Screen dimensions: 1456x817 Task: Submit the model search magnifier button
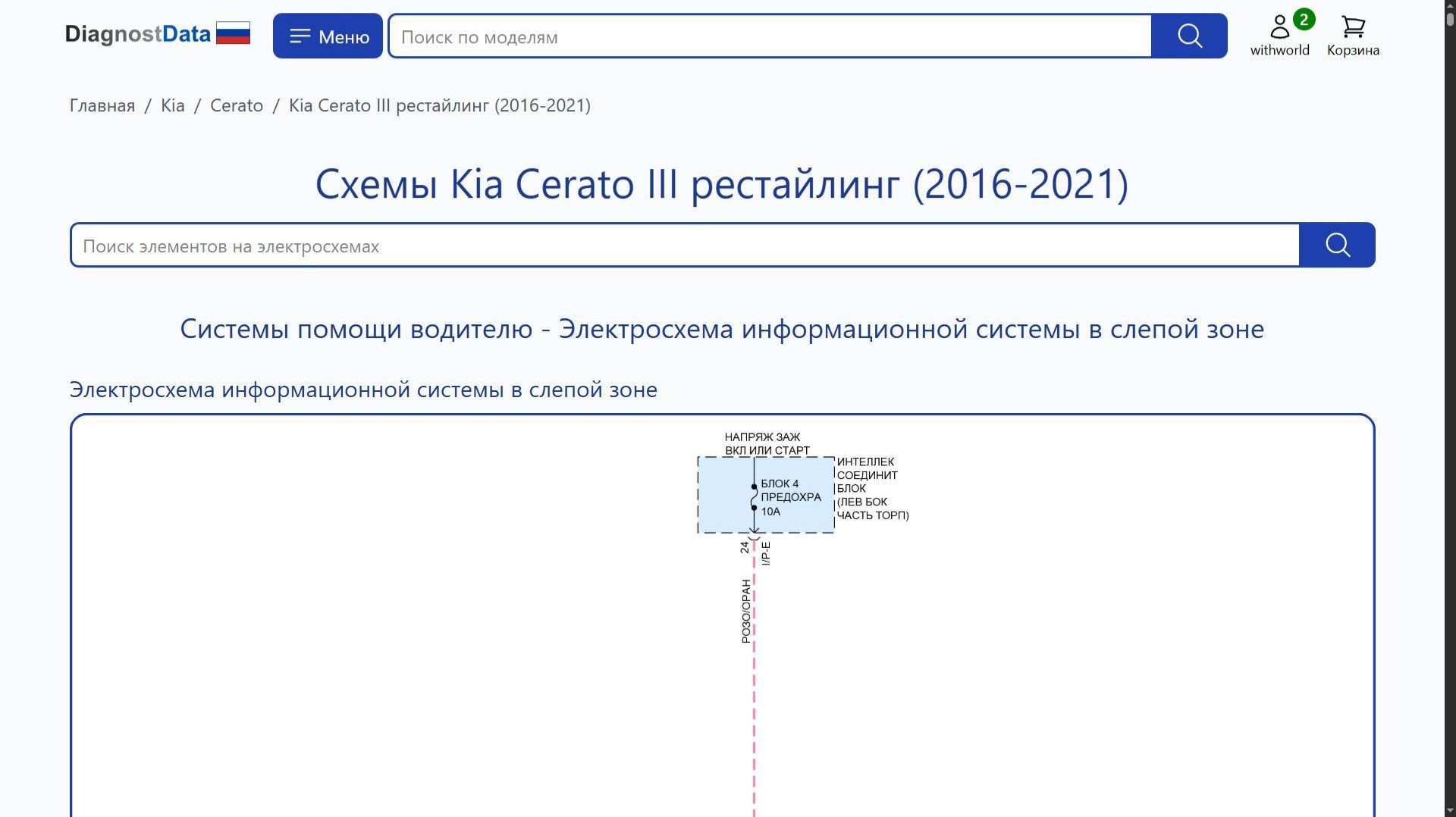1189,36
